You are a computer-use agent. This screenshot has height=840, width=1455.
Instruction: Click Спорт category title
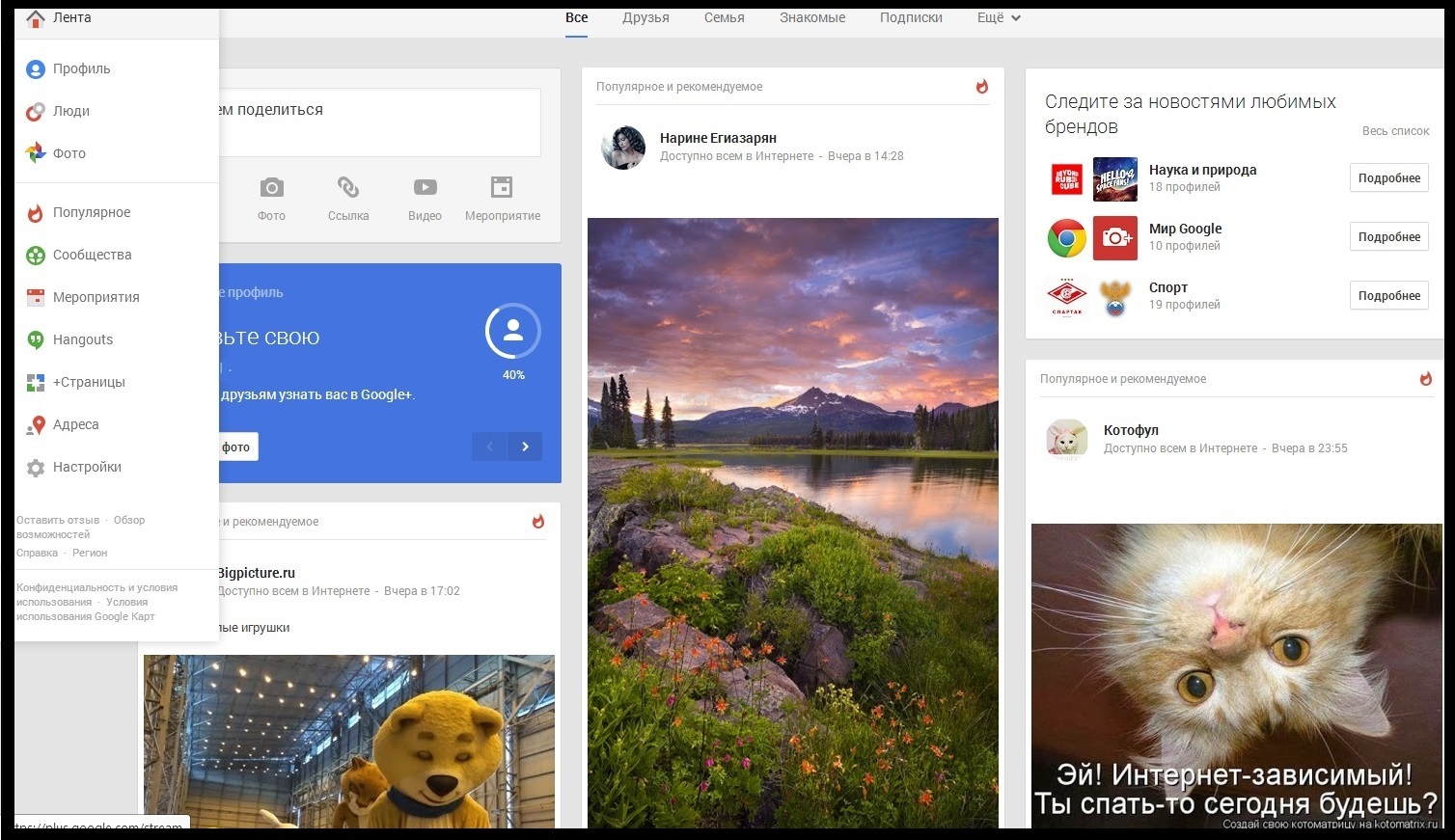click(1167, 287)
